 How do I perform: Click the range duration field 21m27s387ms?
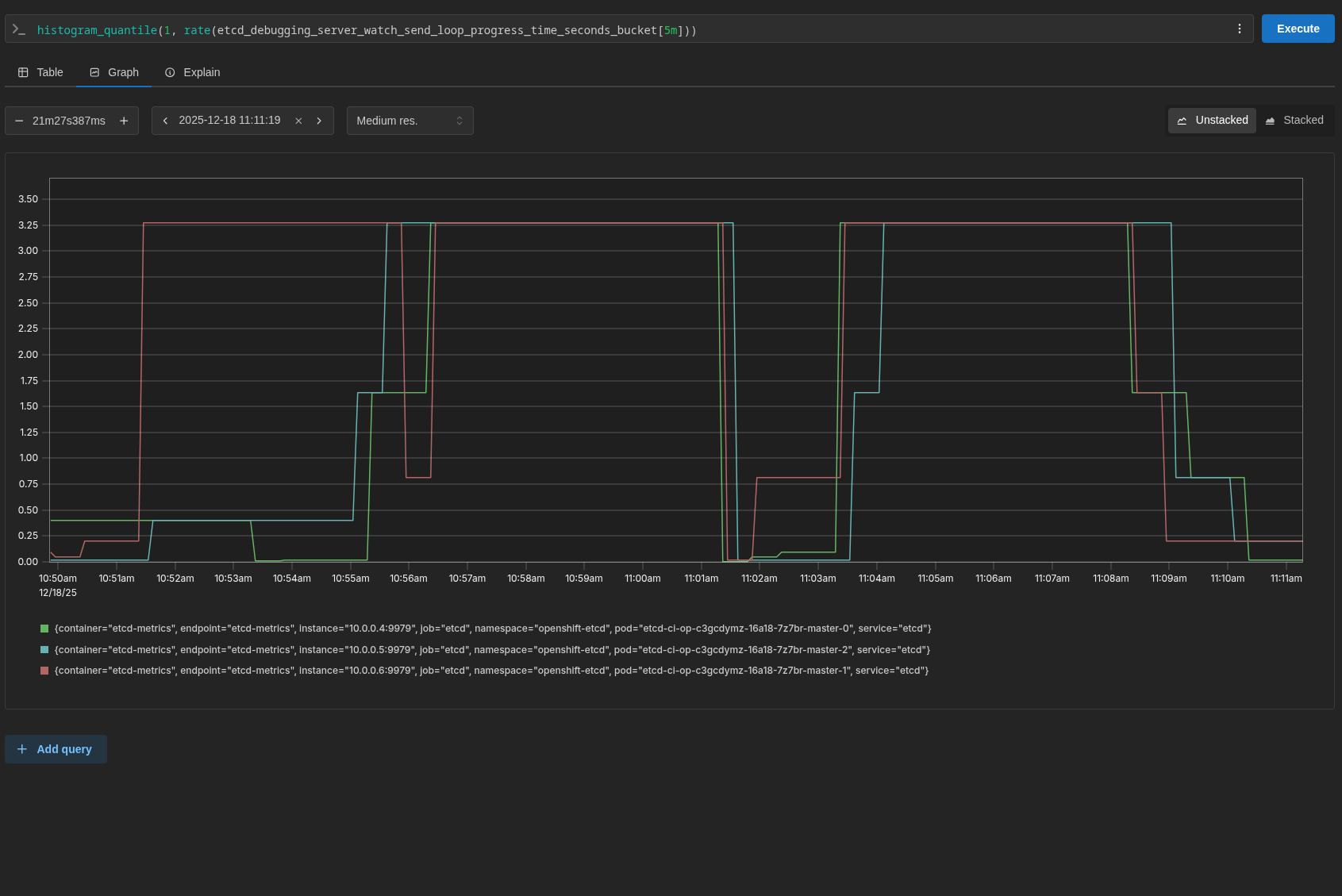pos(69,121)
